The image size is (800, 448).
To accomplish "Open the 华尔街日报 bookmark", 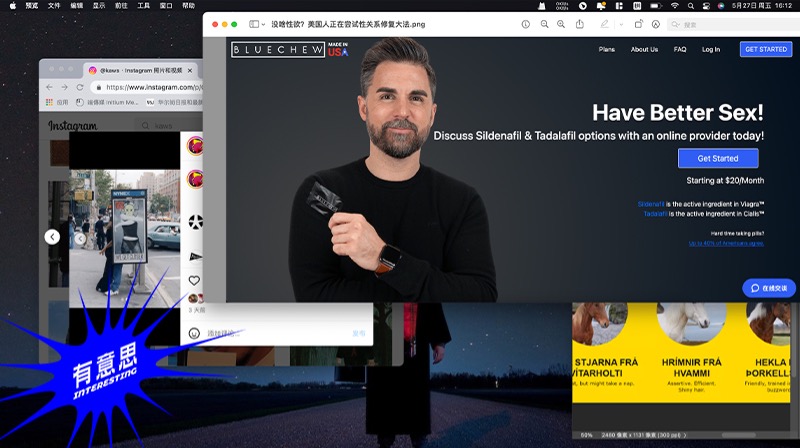I will click(174, 103).
